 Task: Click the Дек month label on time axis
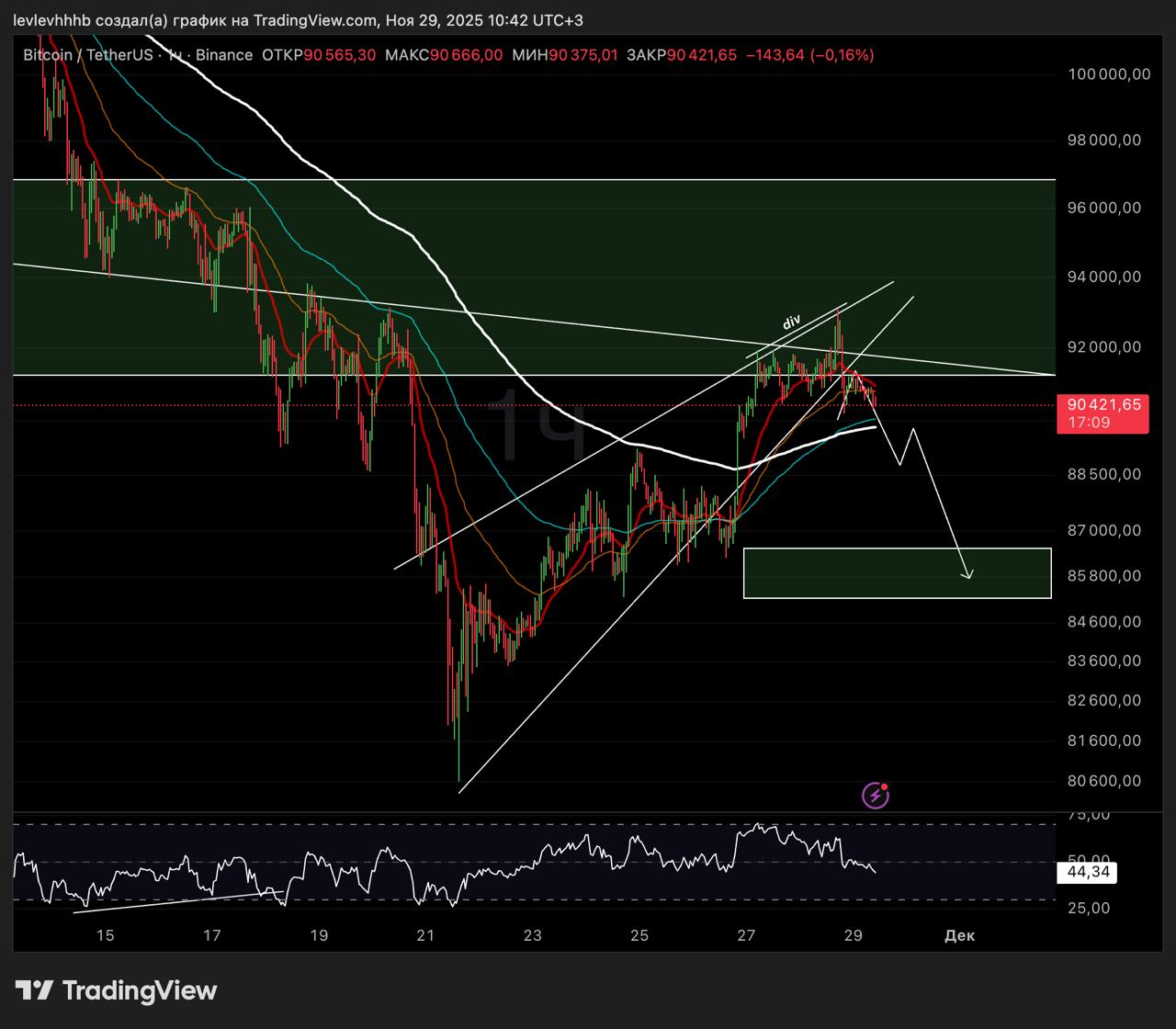point(959,935)
